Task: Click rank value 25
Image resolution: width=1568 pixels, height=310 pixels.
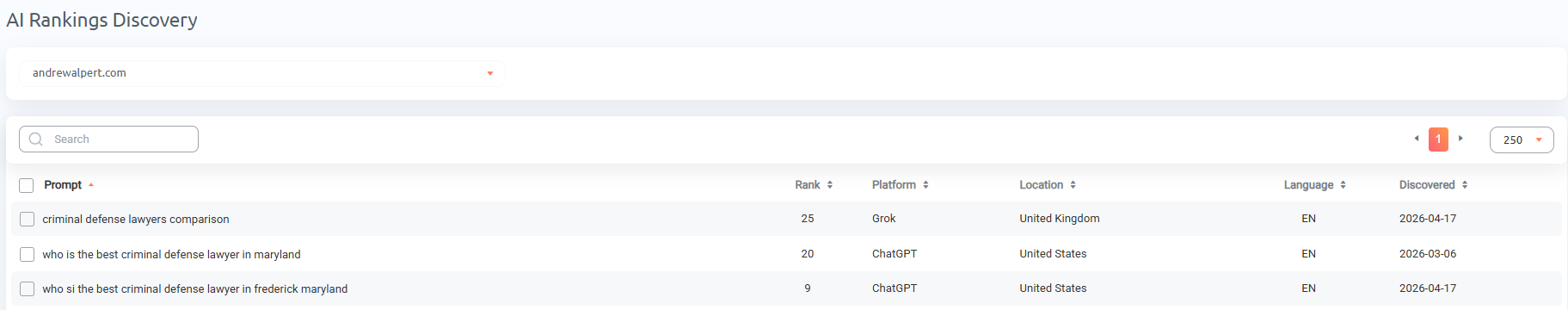Action: pyautogui.click(x=808, y=219)
